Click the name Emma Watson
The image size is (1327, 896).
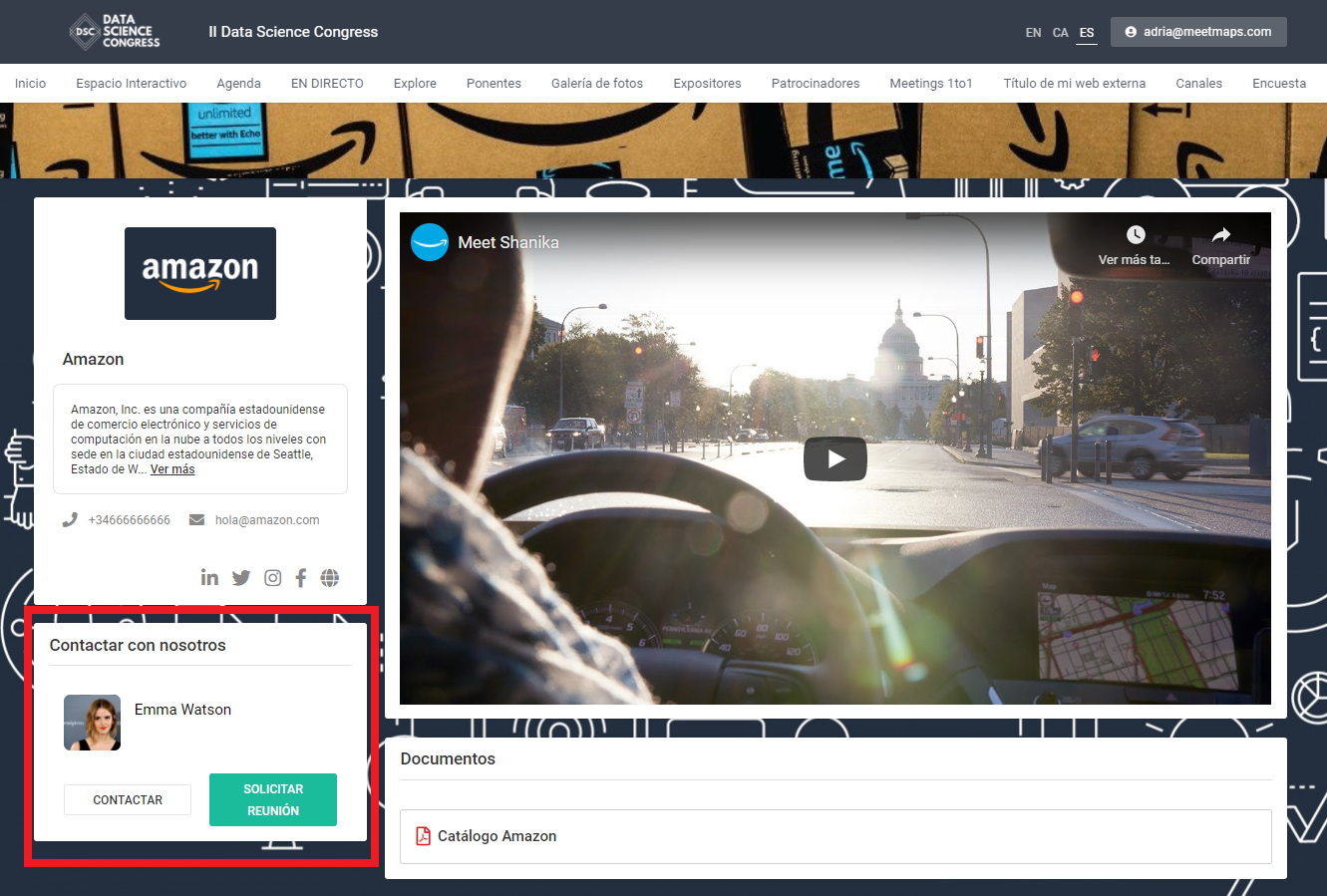click(x=182, y=710)
